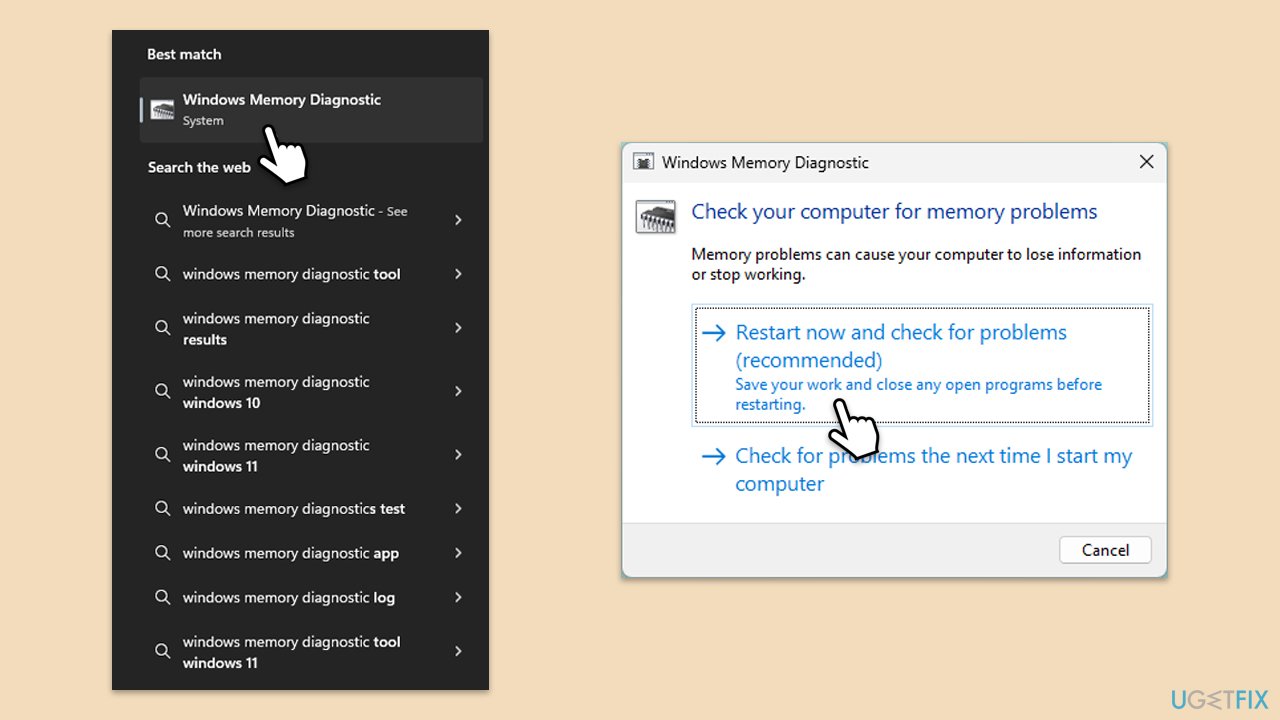Select 'windows memory diagnostic app' suggestion

[x=311, y=553]
